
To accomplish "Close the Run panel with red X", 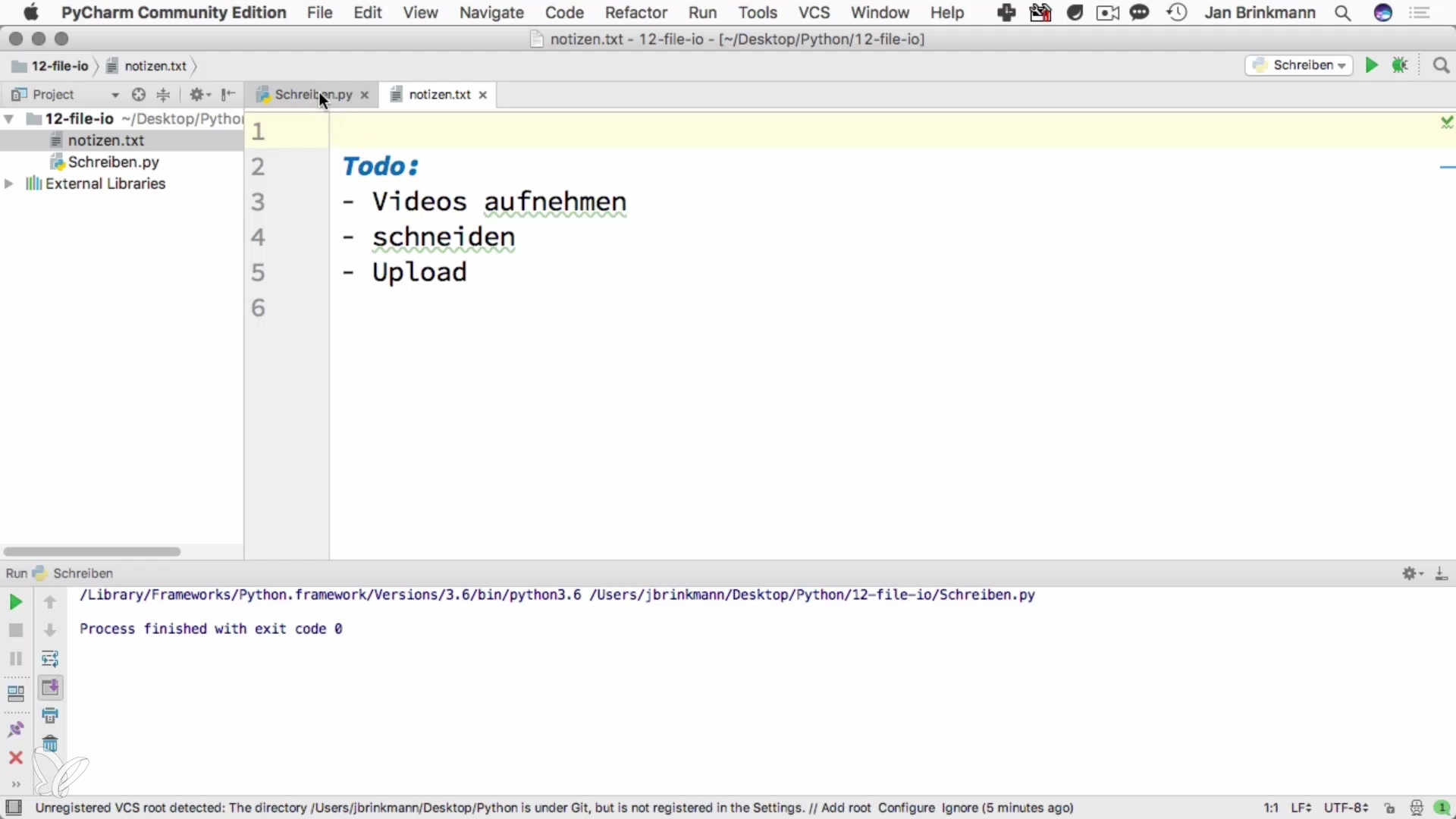I will 15,758.
